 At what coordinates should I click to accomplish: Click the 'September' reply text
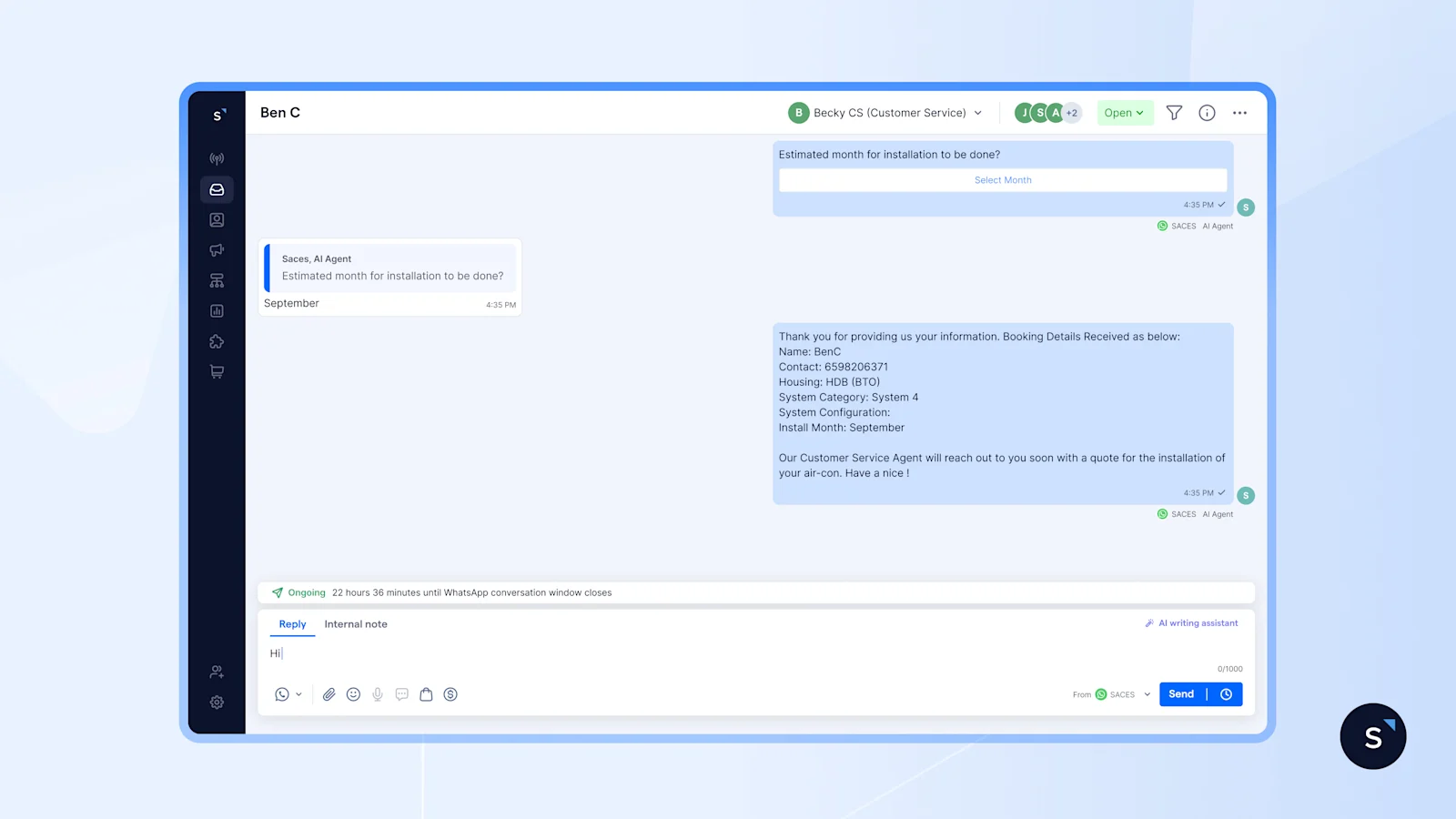291,303
